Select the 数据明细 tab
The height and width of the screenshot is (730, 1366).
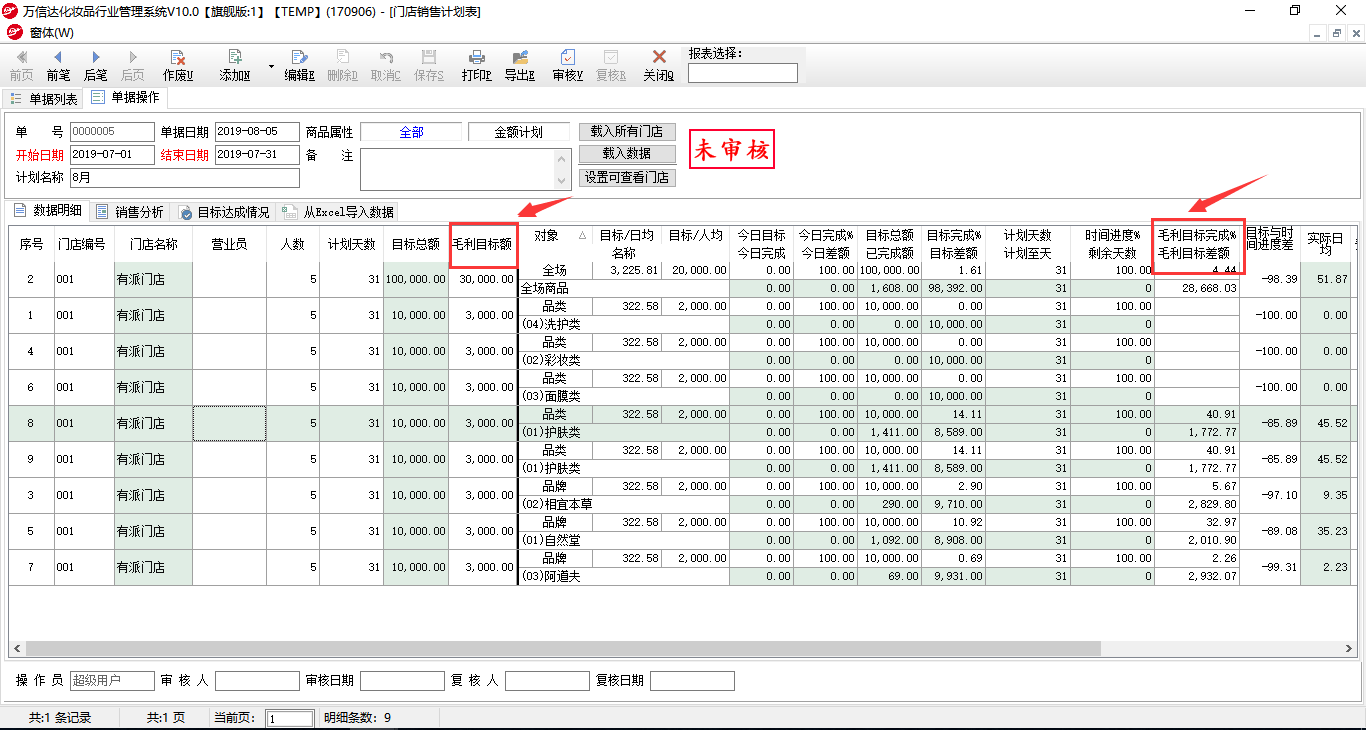48,211
